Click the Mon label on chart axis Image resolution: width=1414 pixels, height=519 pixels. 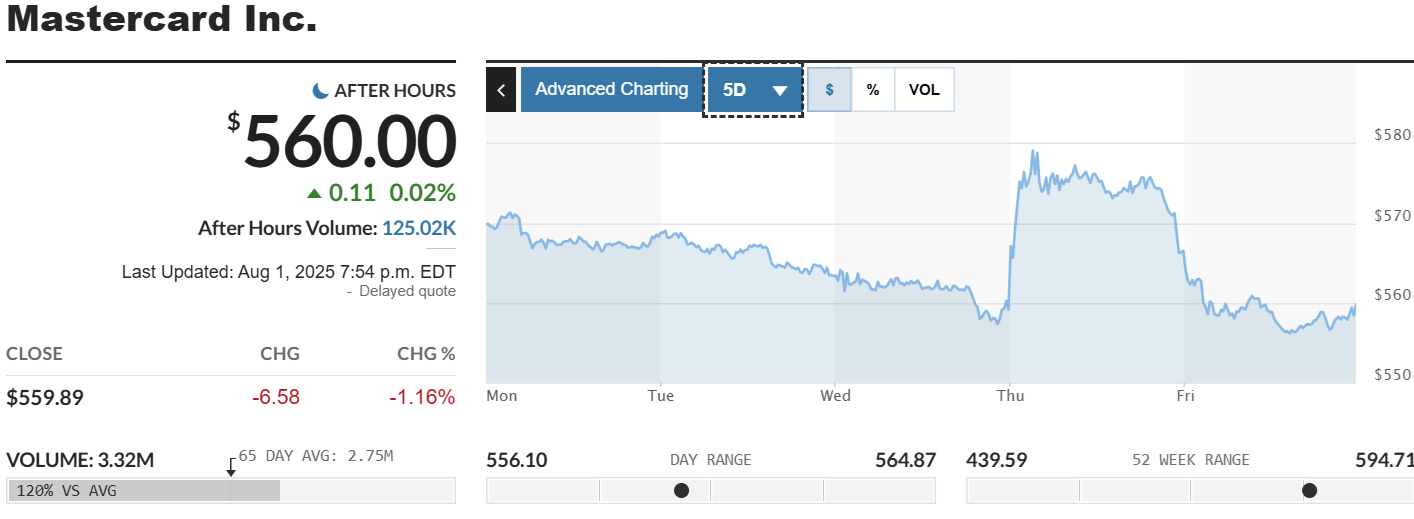(502, 396)
